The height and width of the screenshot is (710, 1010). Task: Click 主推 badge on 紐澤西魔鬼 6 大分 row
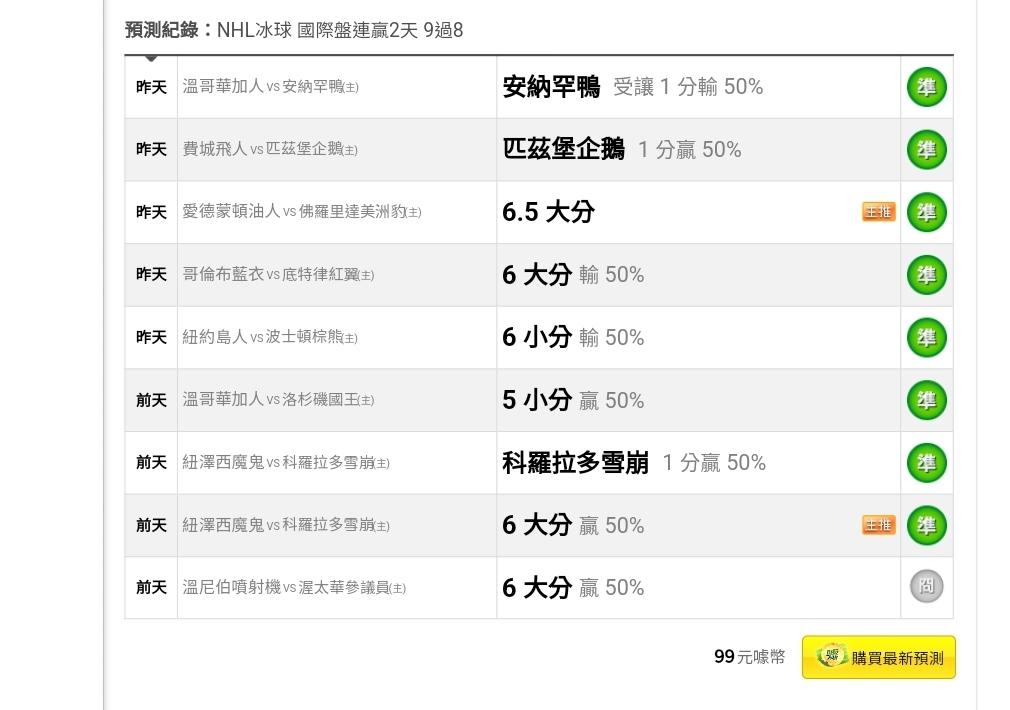click(879, 525)
